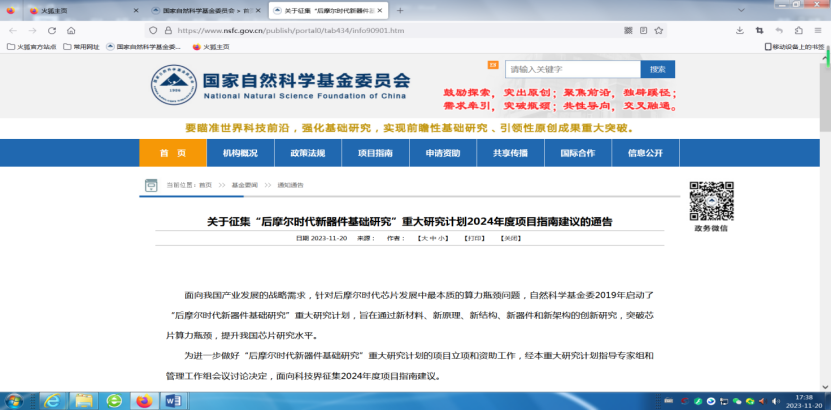
Task: Click the Internet Explorer taskbar icon
Action: [51, 400]
